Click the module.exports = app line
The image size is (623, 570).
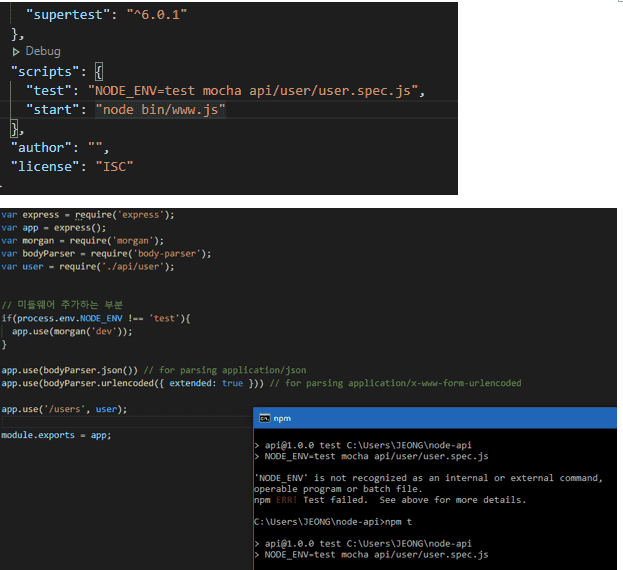[56, 435]
